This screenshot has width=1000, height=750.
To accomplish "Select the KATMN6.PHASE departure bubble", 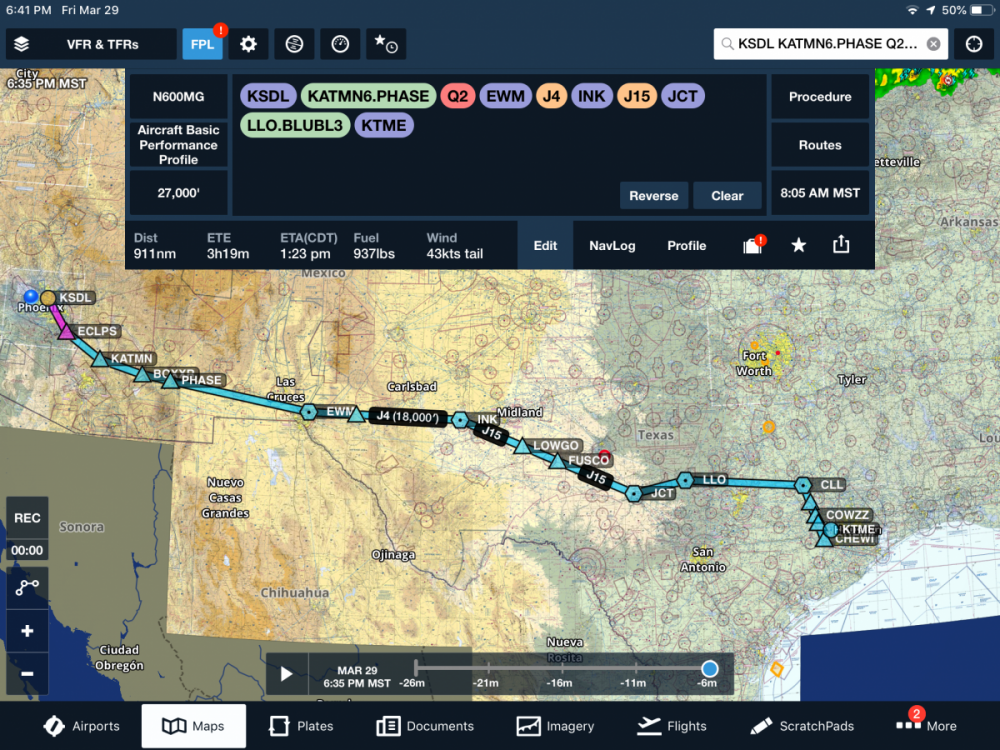I will click(368, 96).
